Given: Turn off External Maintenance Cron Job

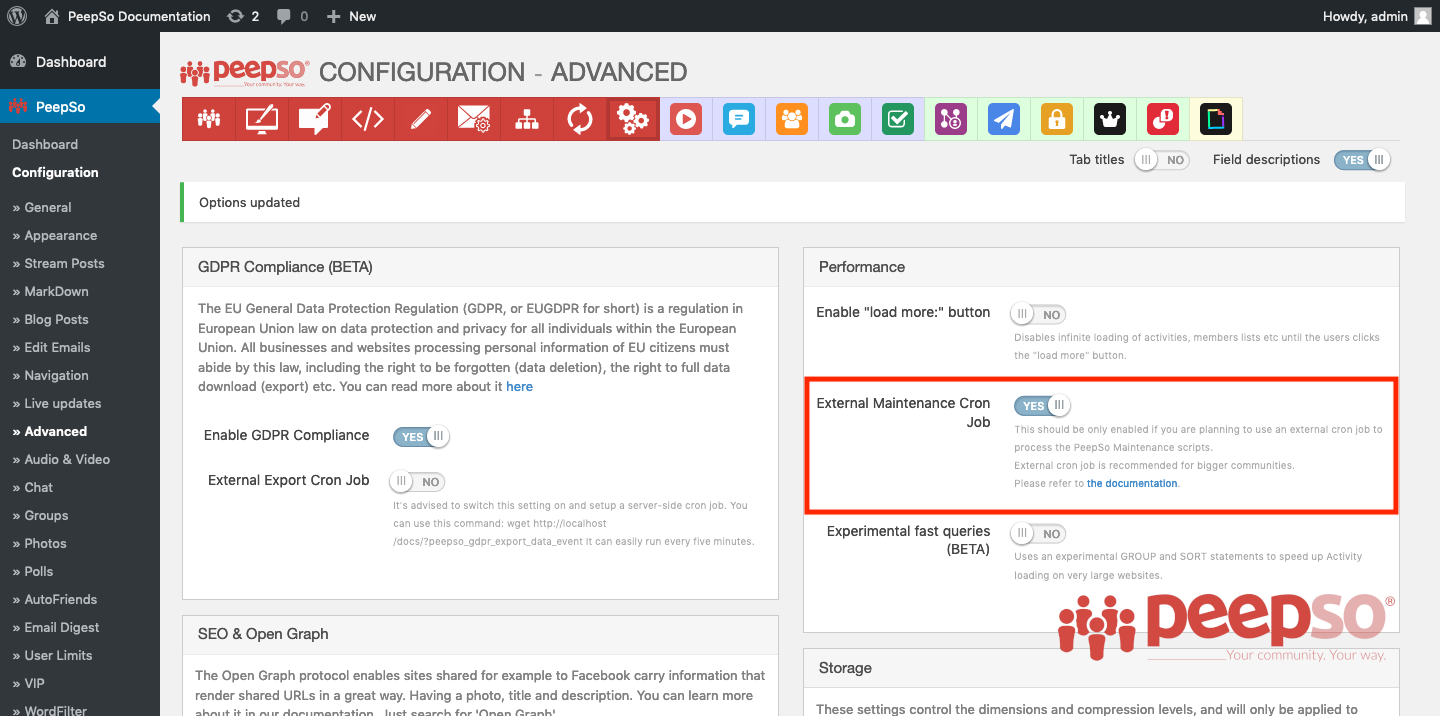Looking at the screenshot, I should click(1042, 406).
